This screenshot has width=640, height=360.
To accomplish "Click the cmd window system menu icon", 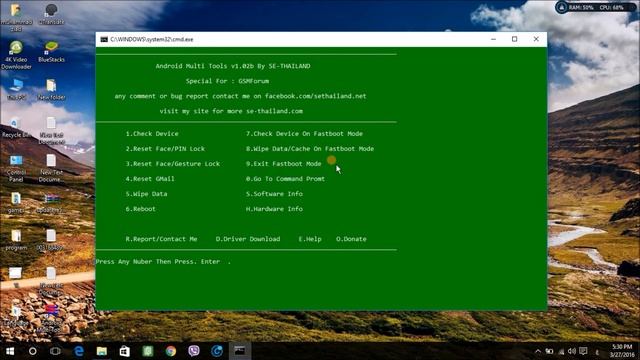I will click(x=104, y=40).
